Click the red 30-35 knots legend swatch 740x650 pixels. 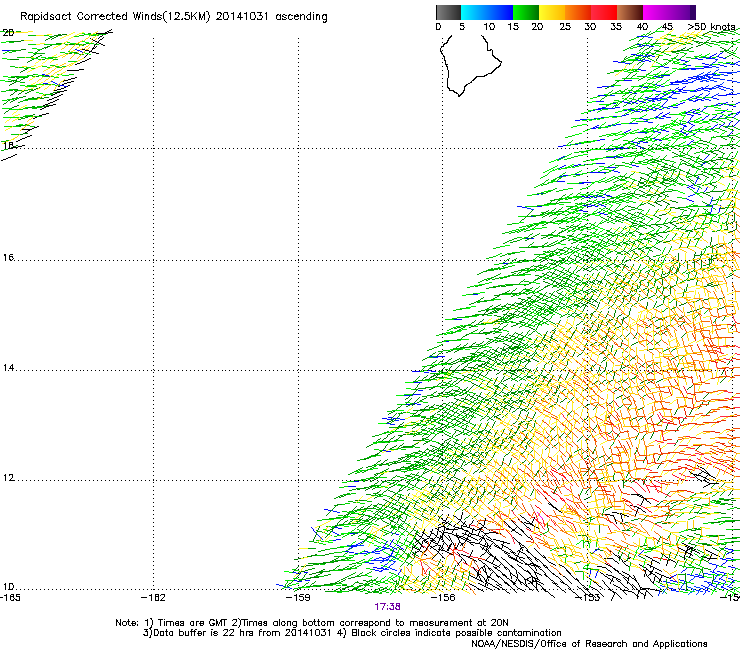[604, 12]
